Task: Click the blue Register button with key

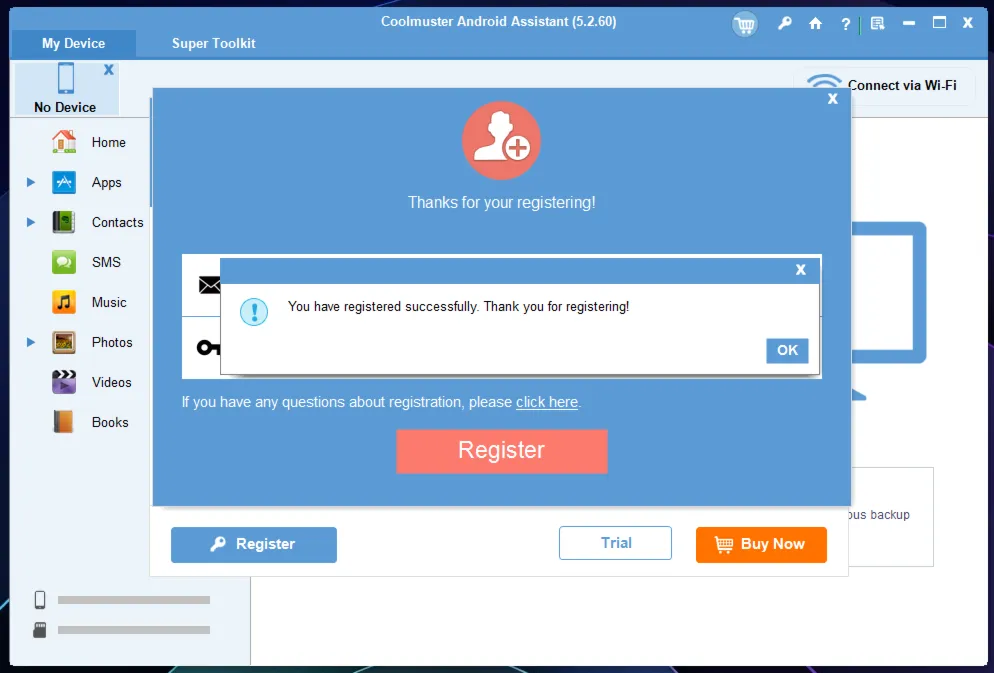Action: [x=254, y=544]
